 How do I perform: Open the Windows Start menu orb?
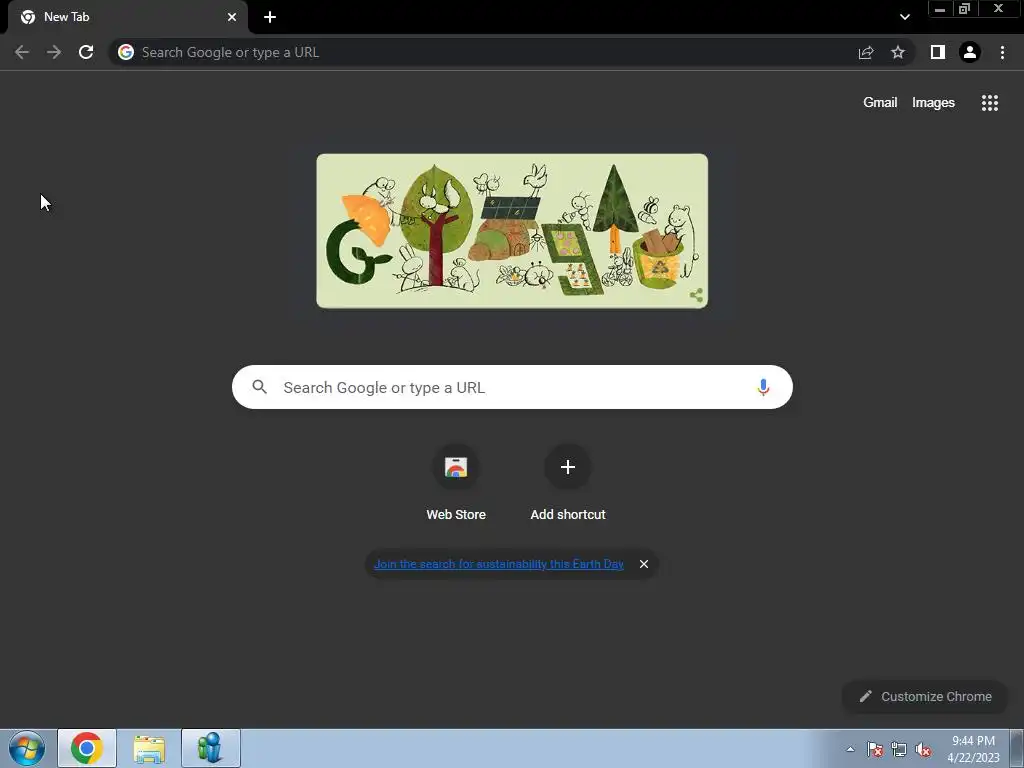27,748
